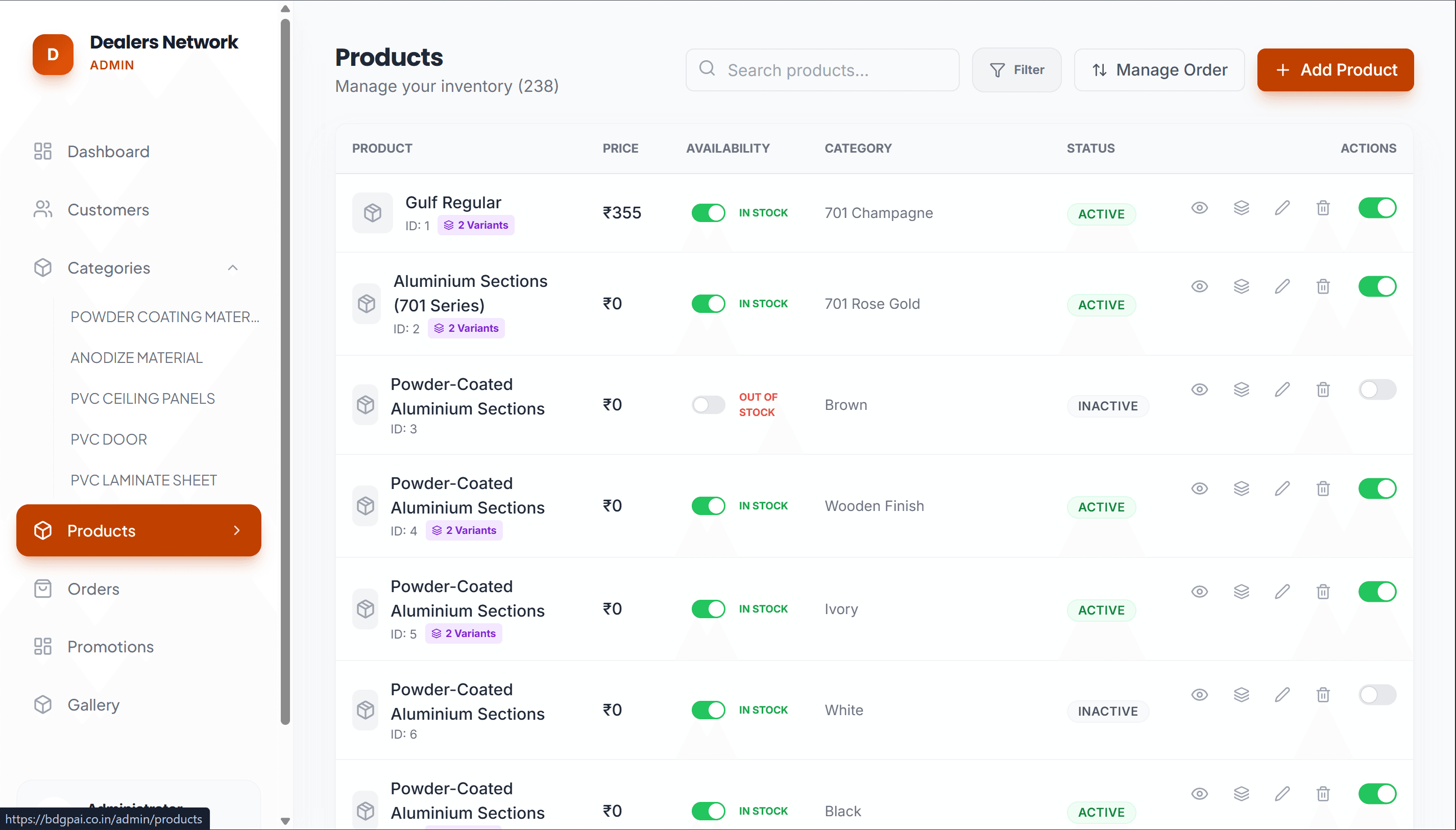Edit the Powder-Coated Aluminium Sections with ID 3
1456x830 pixels.
click(1282, 389)
